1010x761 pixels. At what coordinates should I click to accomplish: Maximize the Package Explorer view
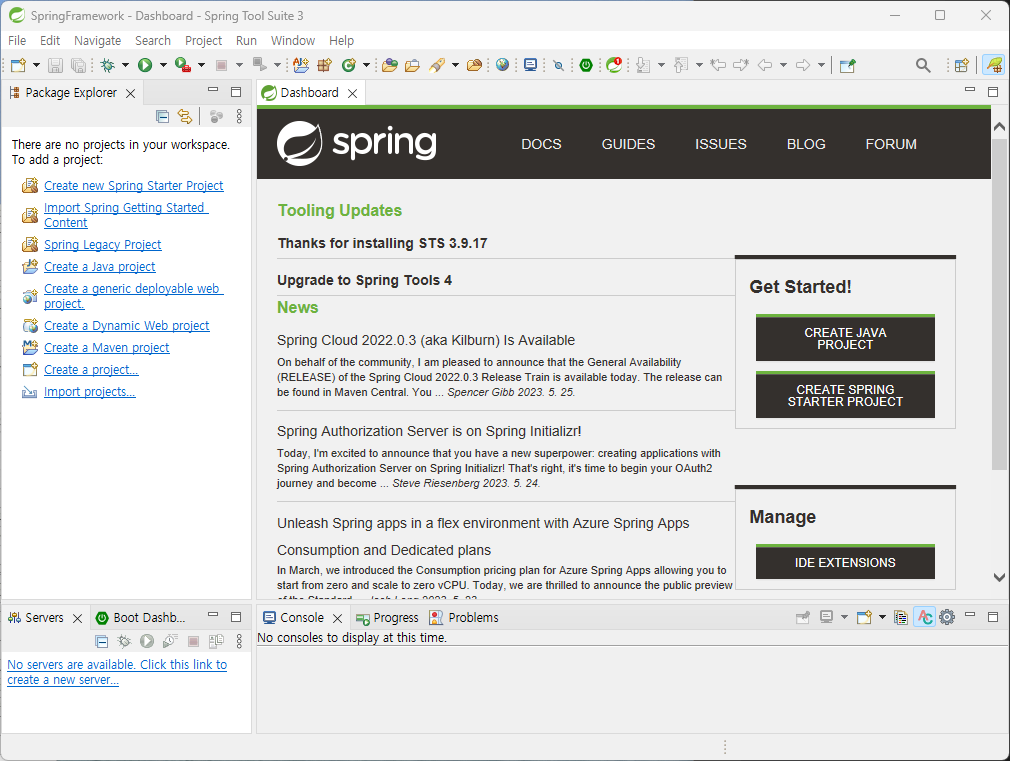(236, 92)
